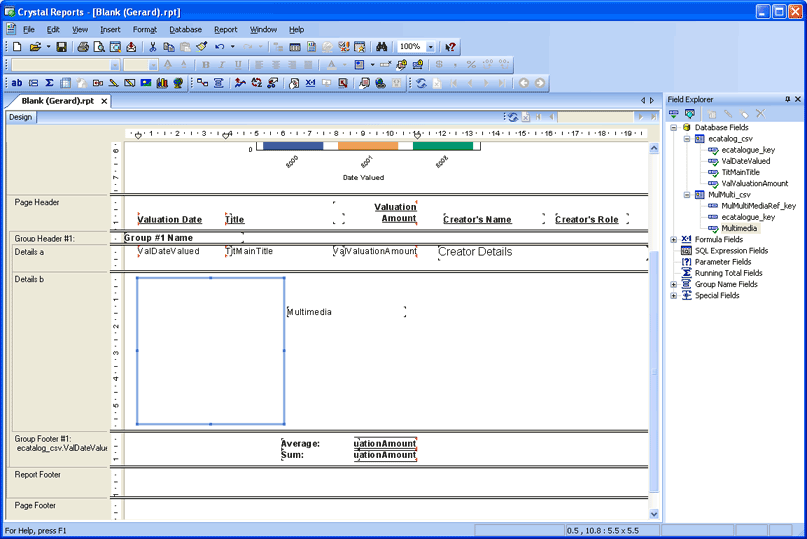The image size is (807, 539).
Task: Create a new report with New icon
Action: [17, 47]
